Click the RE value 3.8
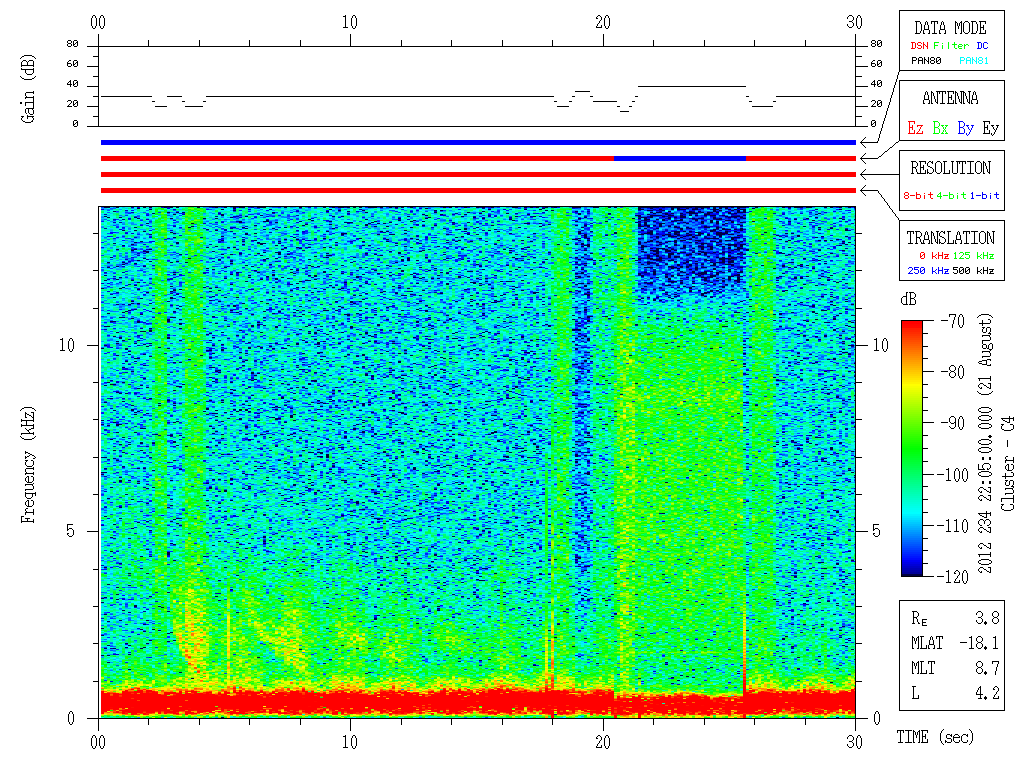 pos(987,618)
